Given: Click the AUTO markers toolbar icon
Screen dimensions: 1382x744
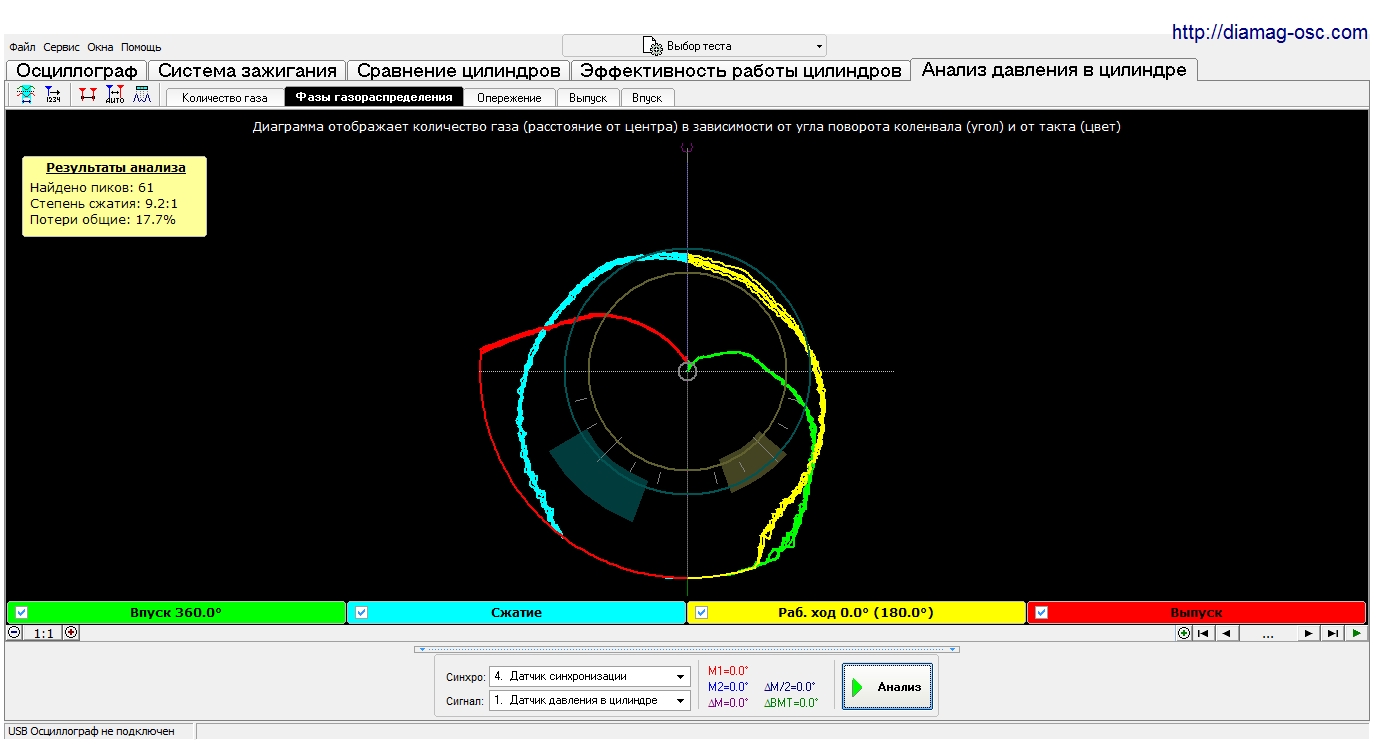Looking at the screenshot, I should 115,95.
